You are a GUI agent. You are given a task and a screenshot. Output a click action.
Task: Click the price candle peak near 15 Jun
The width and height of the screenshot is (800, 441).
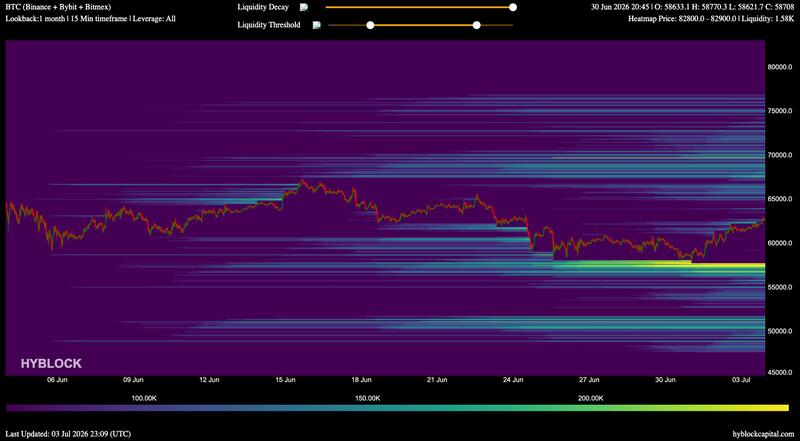click(303, 180)
